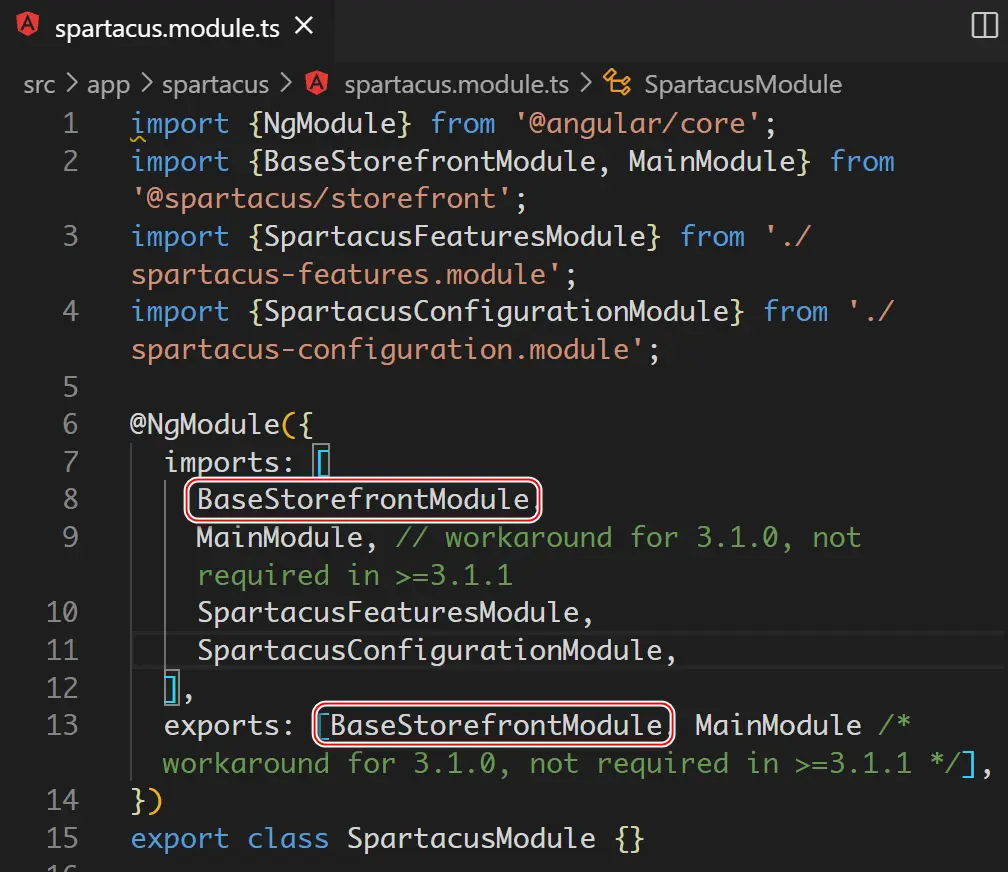Click SpartacusModule class name on line 15
The height and width of the screenshot is (872, 1008).
(x=471, y=839)
